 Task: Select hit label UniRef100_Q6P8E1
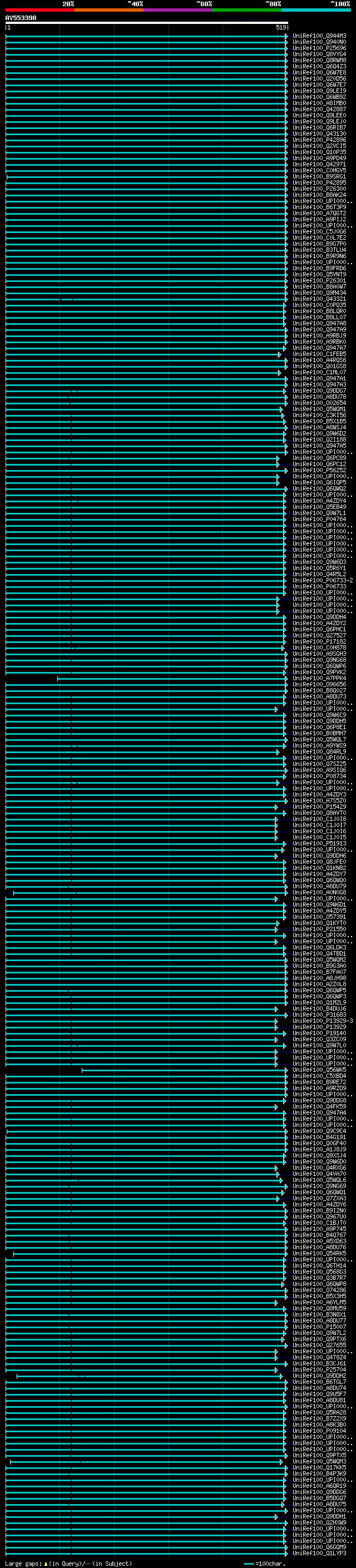coord(319,728)
